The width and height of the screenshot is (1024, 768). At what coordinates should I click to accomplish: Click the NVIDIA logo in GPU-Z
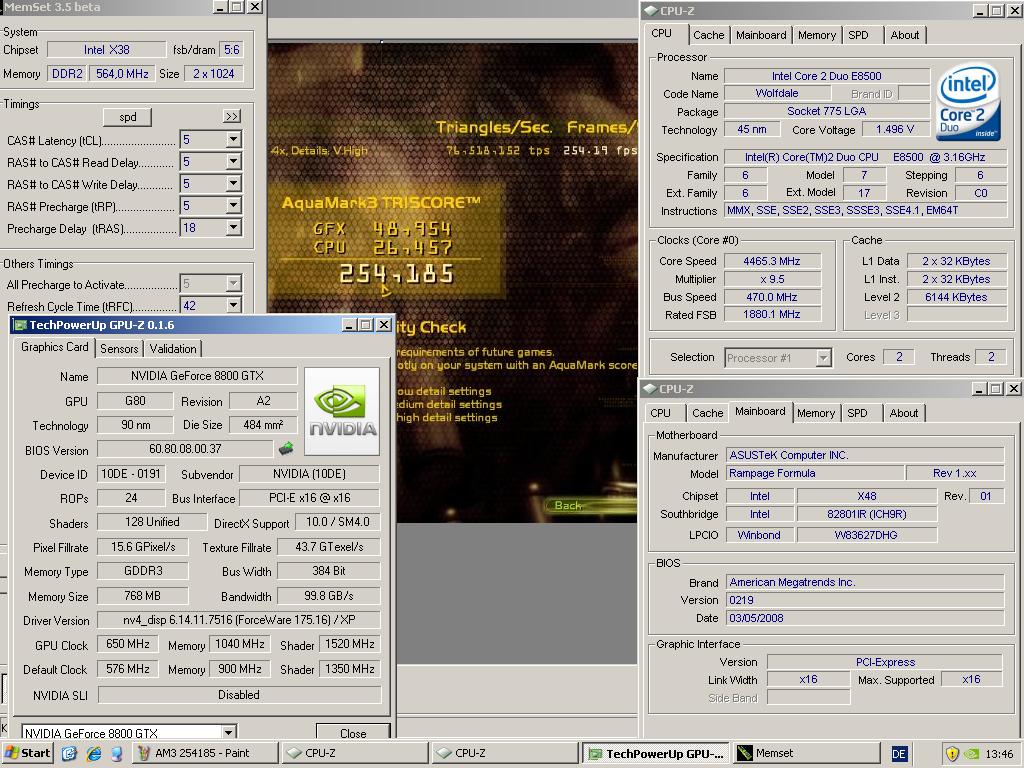pyautogui.click(x=342, y=411)
